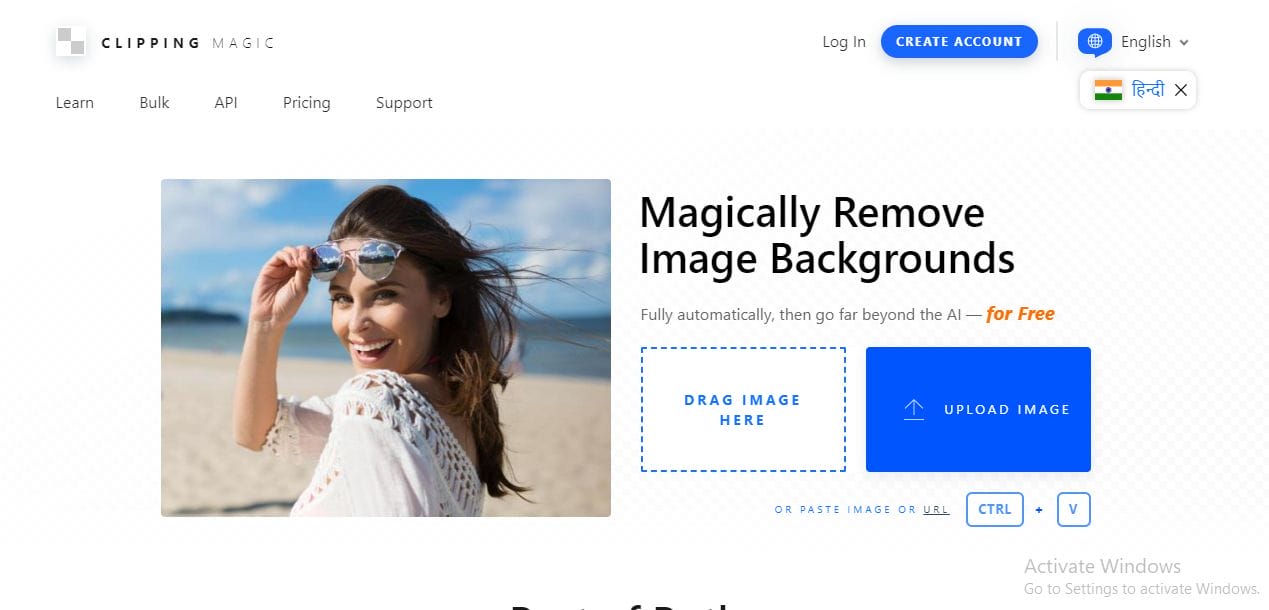Dismiss the Hindi language suggestion
The image size is (1269, 610).
(x=1181, y=90)
